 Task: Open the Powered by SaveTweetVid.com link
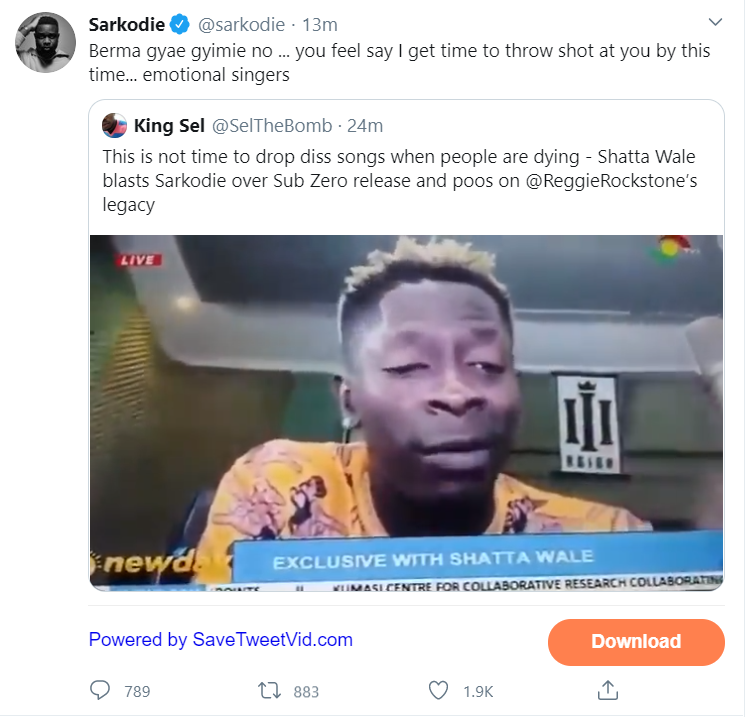[x=220, y=639]
